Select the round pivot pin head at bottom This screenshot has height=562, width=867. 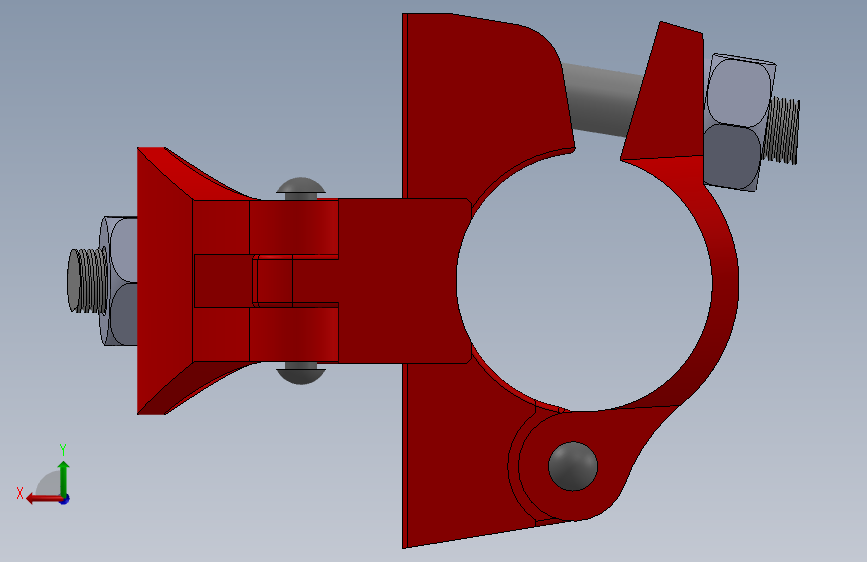click(573, 466)
